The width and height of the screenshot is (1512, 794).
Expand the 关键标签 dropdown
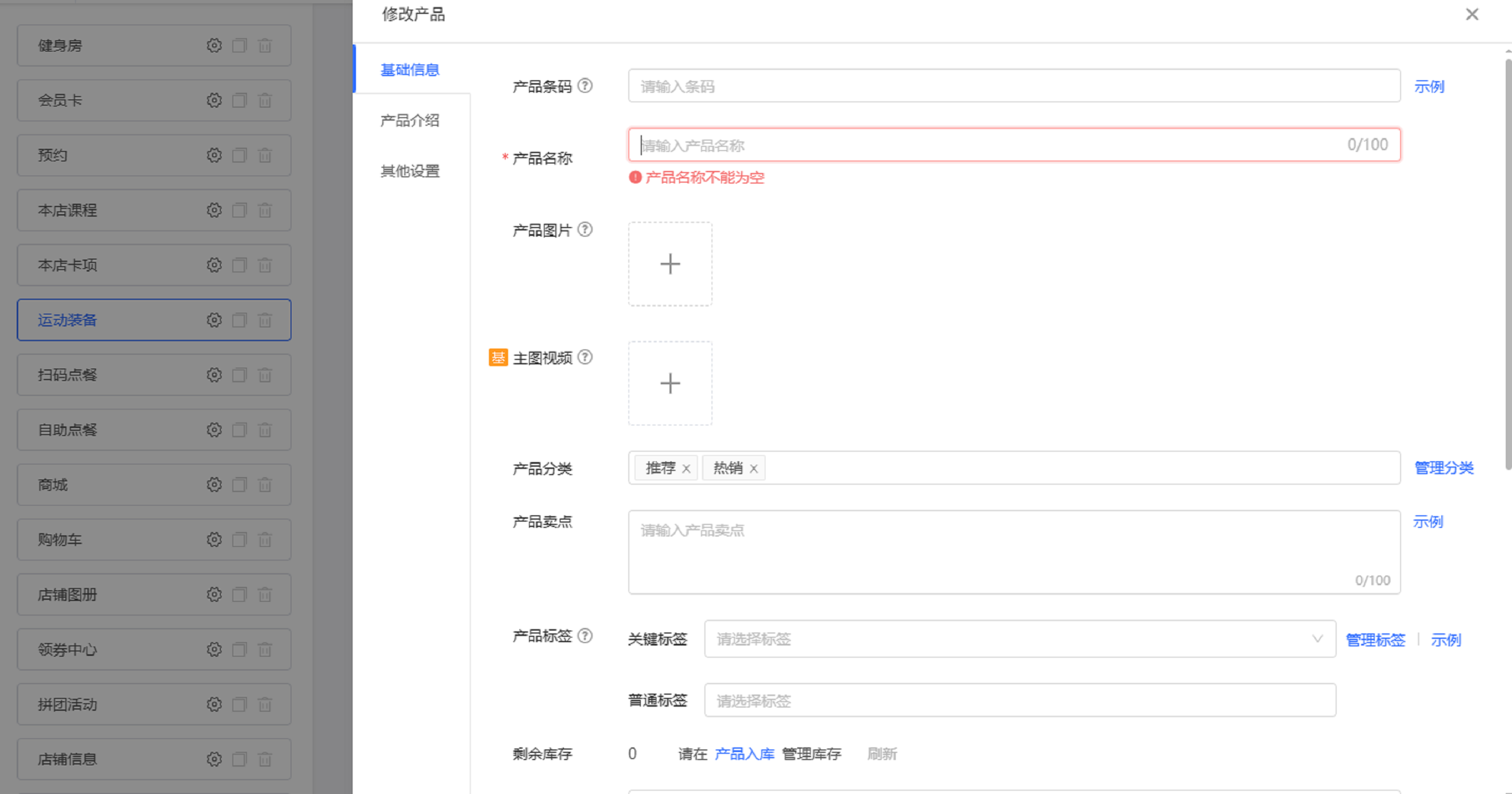(x=1020, y=639)
